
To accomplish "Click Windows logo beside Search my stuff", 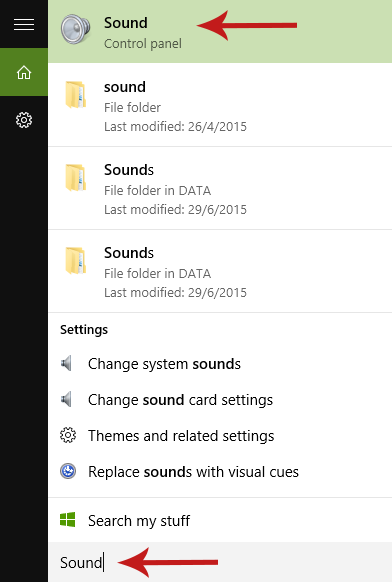I will 68,520.
